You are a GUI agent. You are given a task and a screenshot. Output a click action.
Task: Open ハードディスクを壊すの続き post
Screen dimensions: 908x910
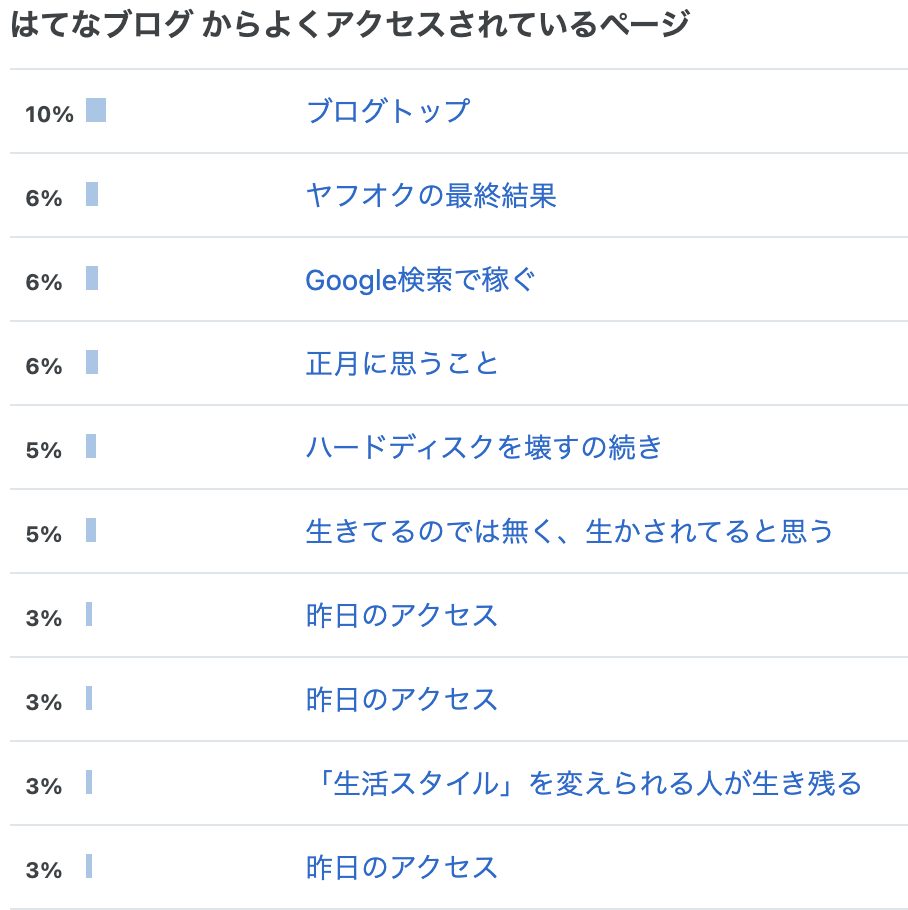tap(484, 447)
